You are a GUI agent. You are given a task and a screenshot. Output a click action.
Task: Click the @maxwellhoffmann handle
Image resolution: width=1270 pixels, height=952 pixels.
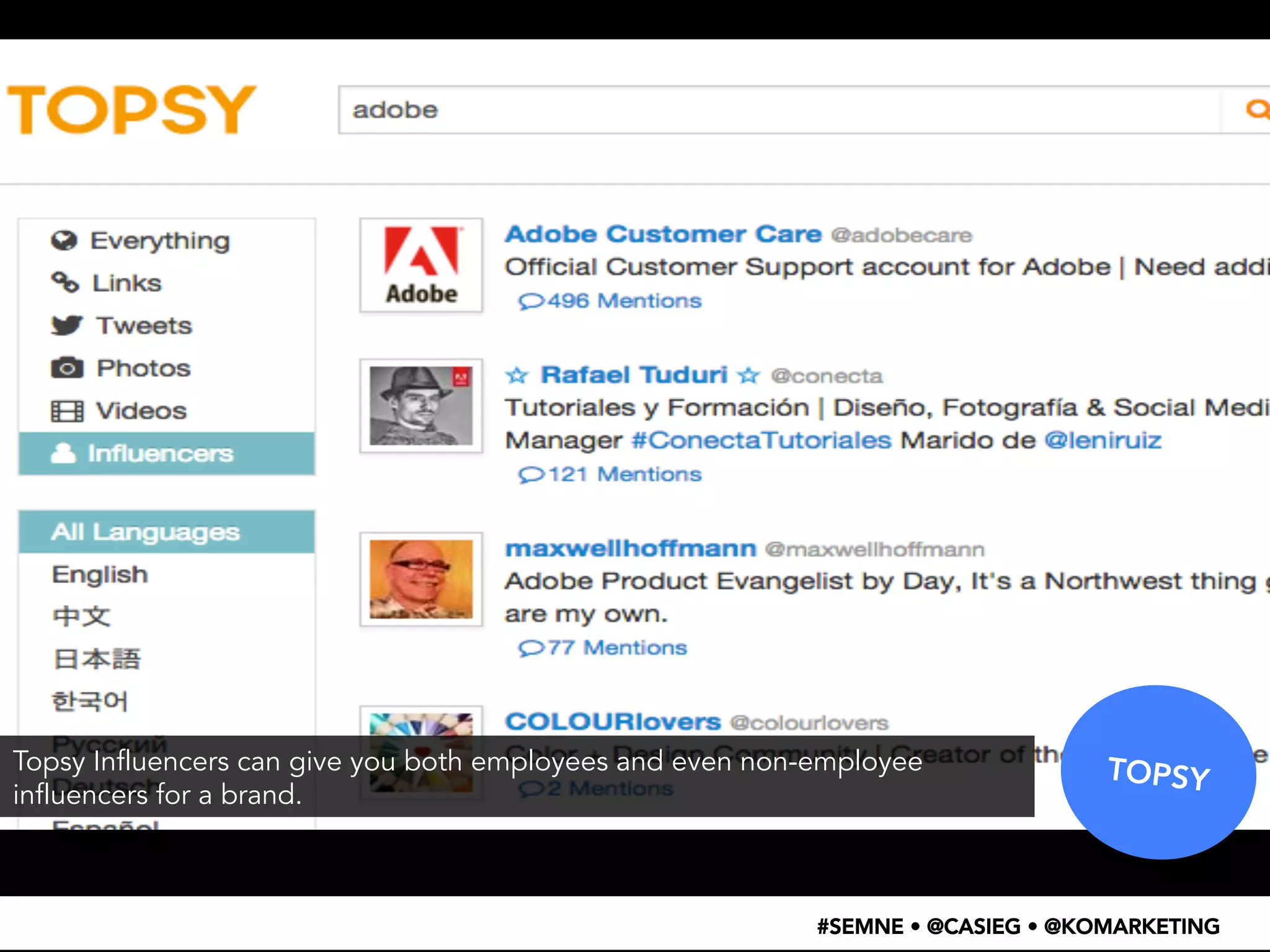pos(874,550)
